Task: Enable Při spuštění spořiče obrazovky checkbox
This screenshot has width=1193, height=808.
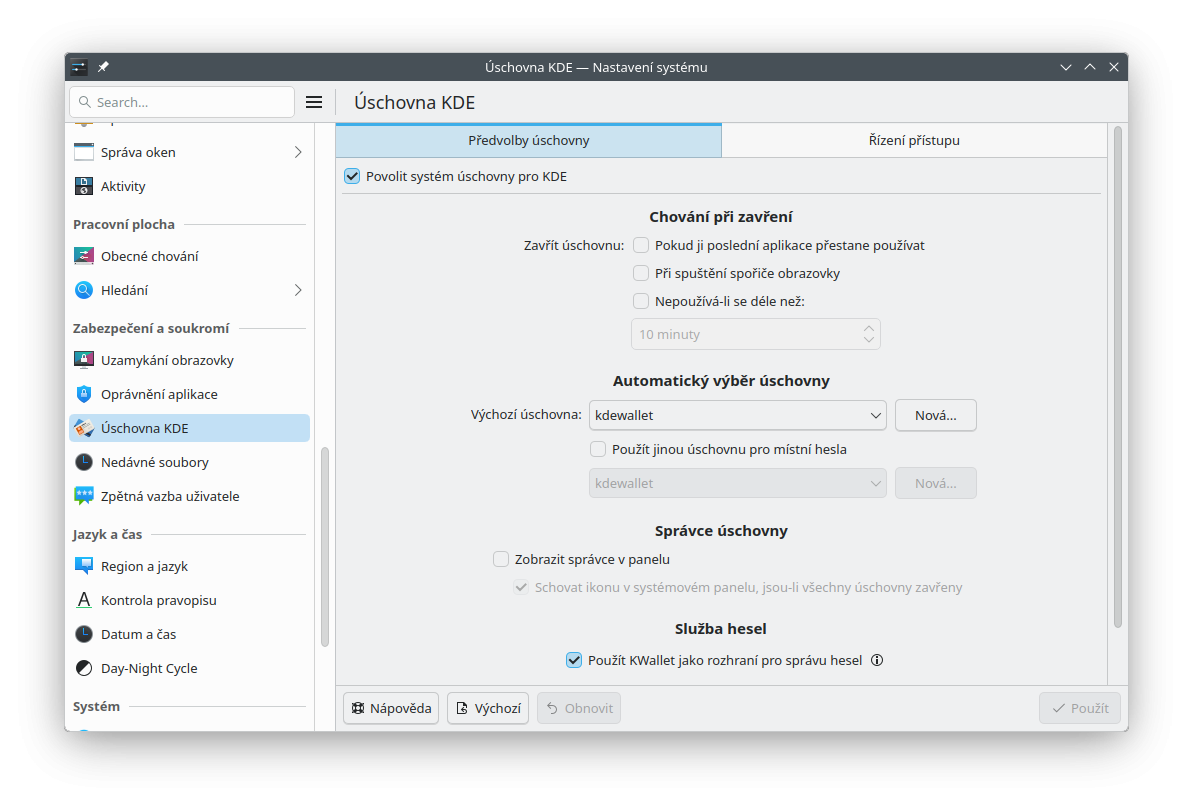Action: pos(641,273)
